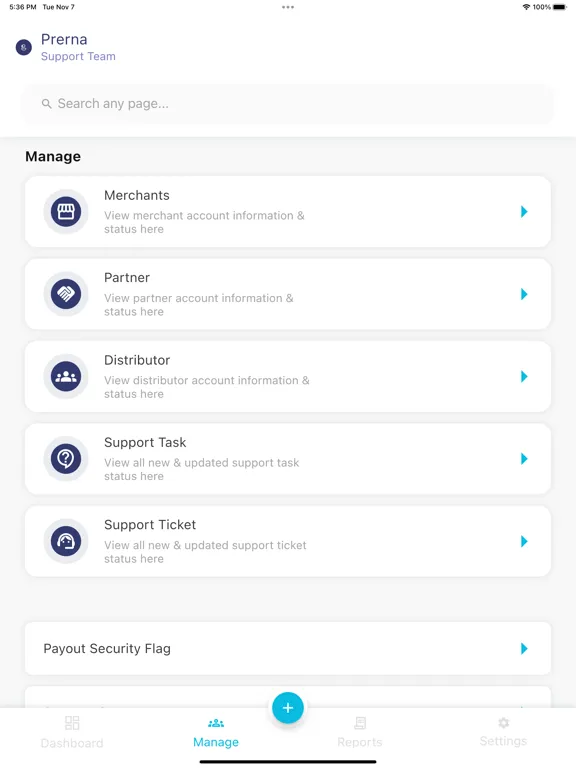Open the Support Ticket card title
Screen dimensions: 576x768
click(x=150, y=525)
